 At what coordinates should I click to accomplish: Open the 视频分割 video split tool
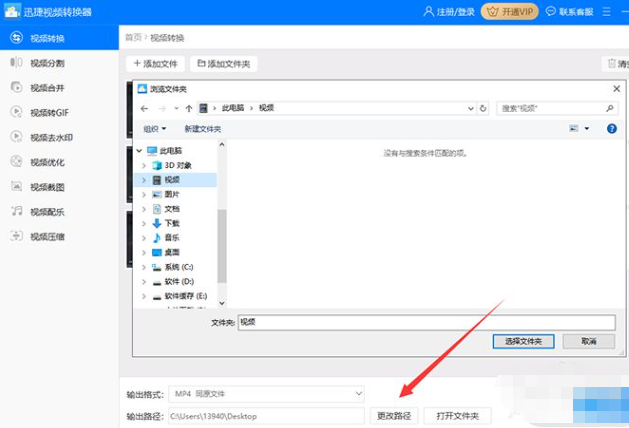46,62
